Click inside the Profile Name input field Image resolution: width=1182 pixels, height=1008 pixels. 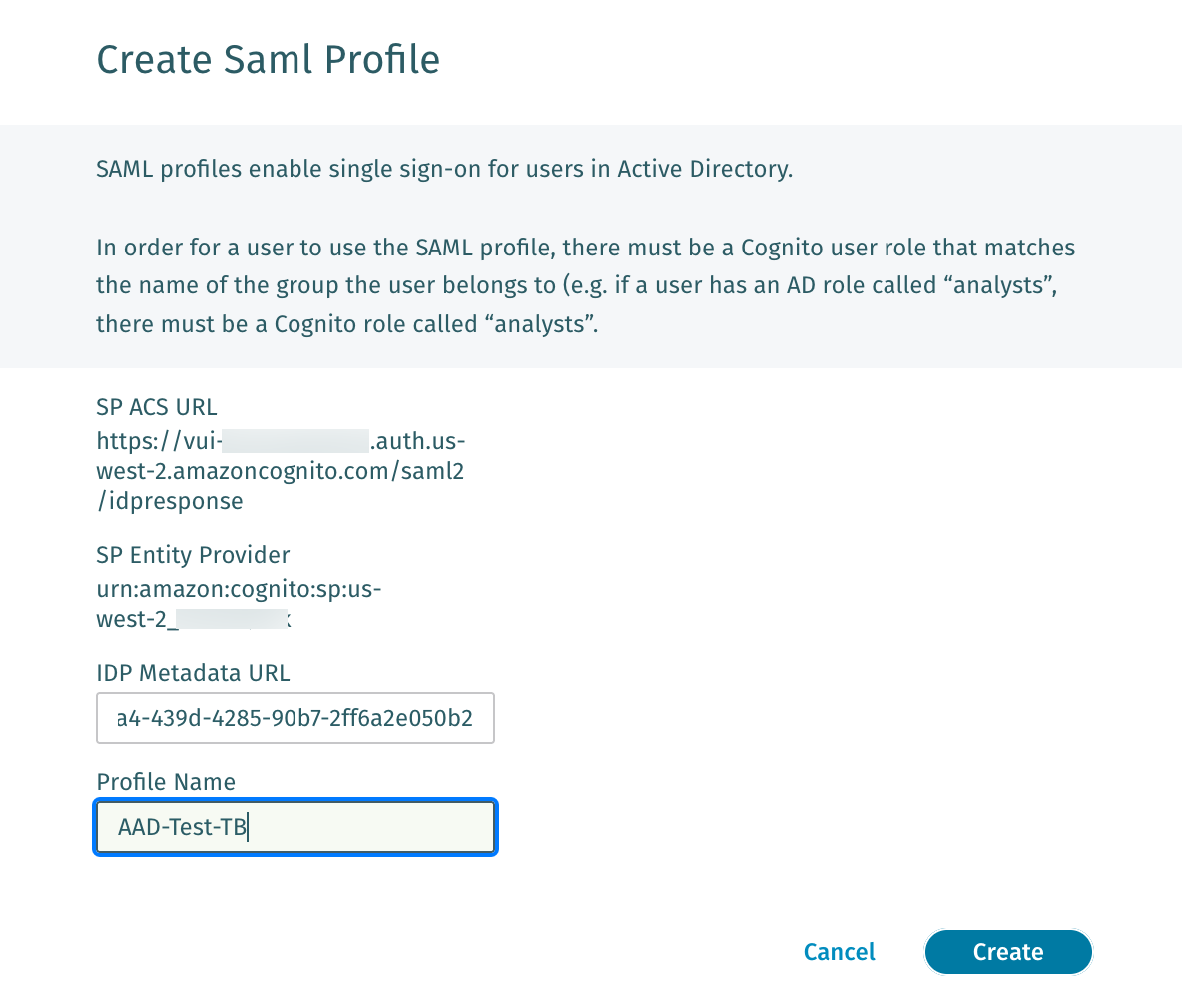295,826
